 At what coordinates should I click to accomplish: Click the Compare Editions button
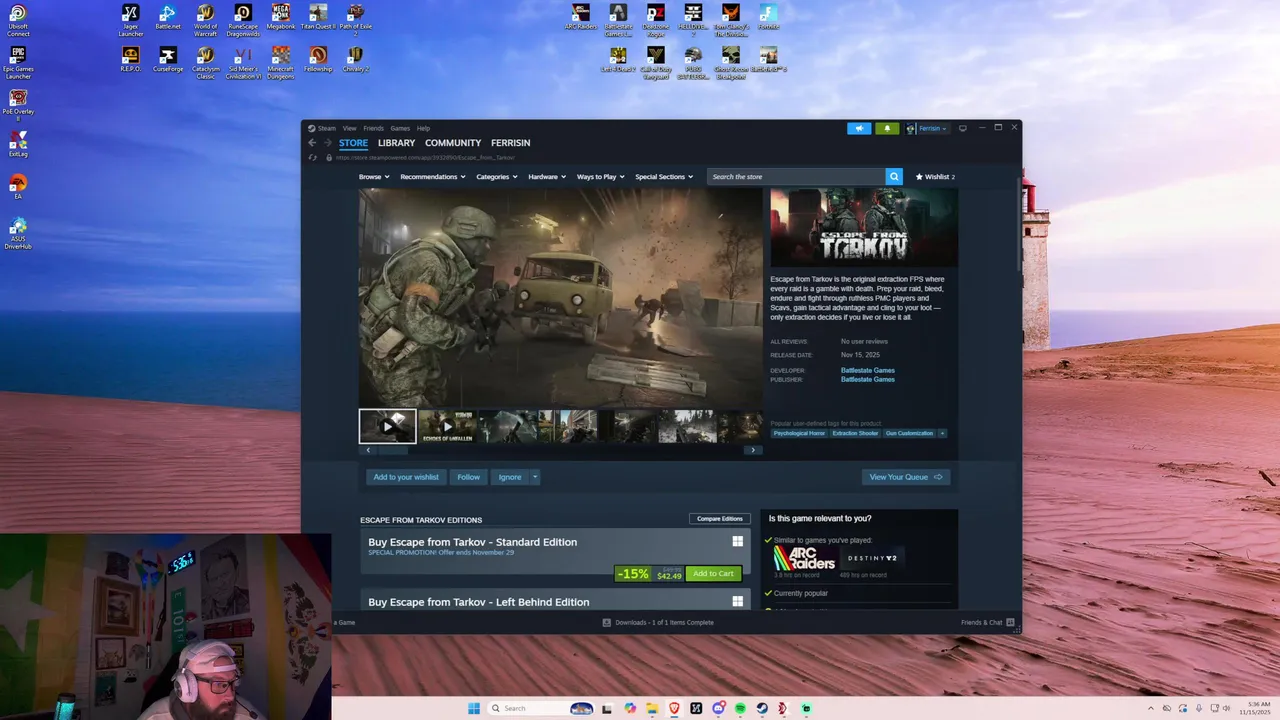click(720, 519)
